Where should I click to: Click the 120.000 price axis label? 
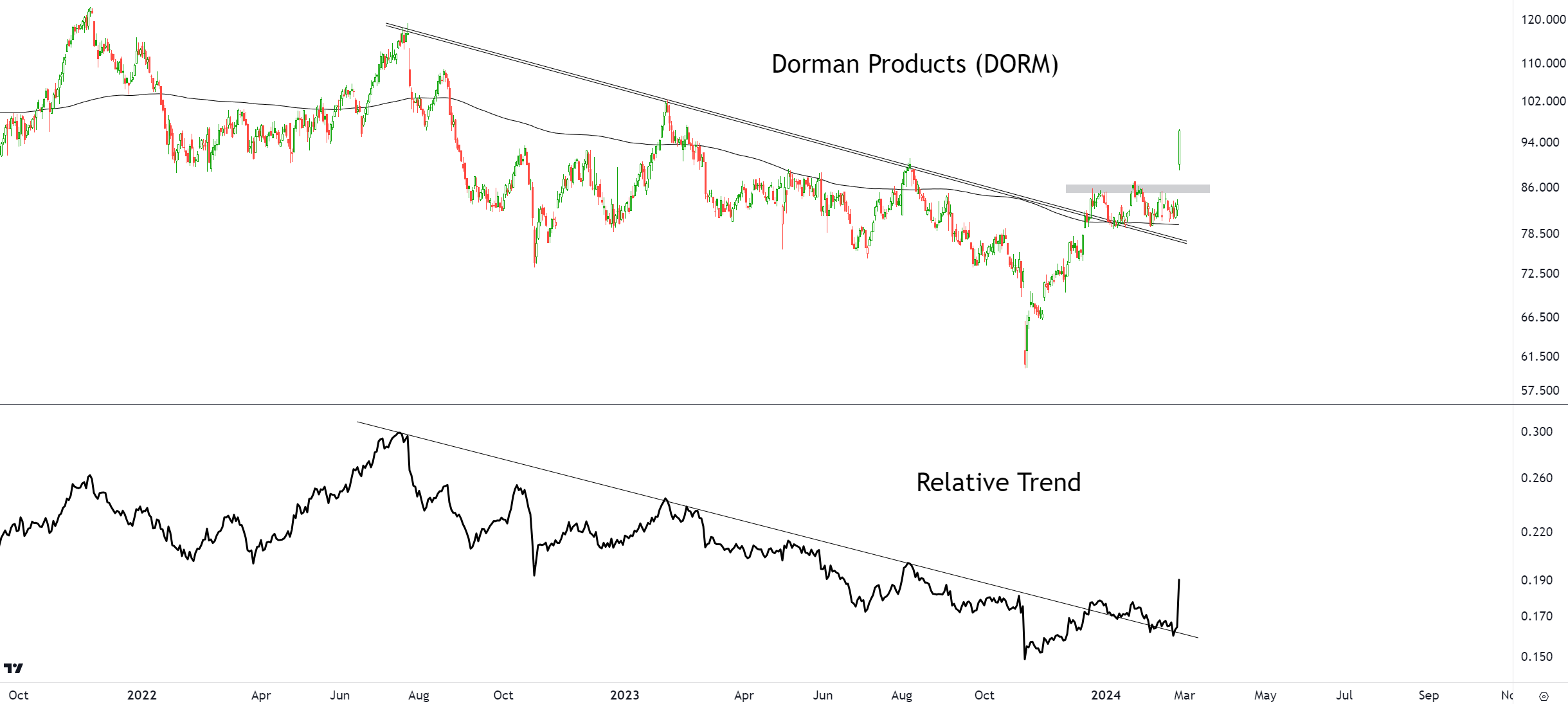pos(1543,19)
